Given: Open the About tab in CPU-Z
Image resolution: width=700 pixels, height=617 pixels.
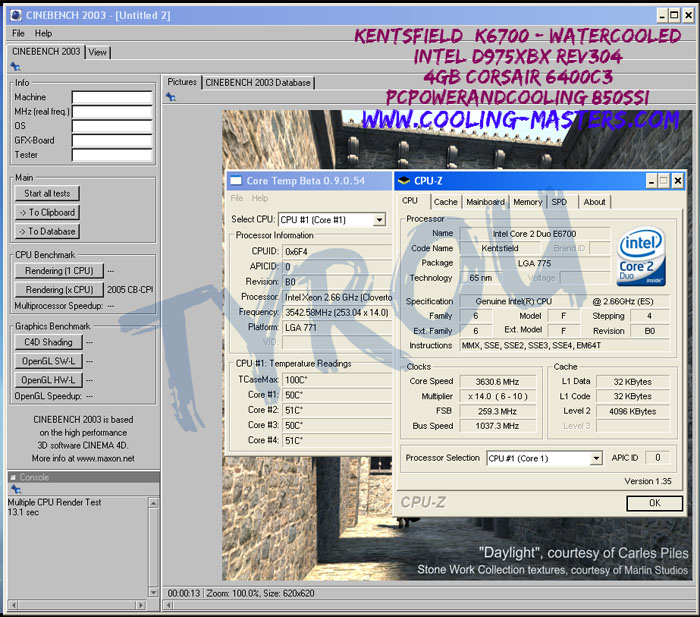Looking at the screenshot, I should pos(595,202).
